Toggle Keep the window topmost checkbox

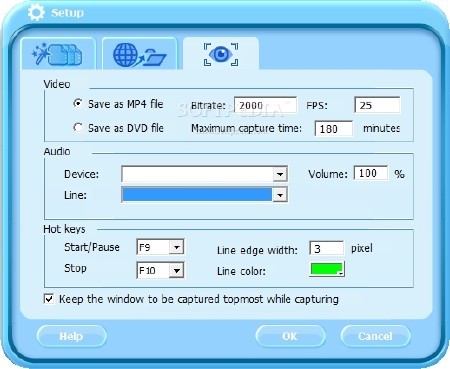(49, 299)
